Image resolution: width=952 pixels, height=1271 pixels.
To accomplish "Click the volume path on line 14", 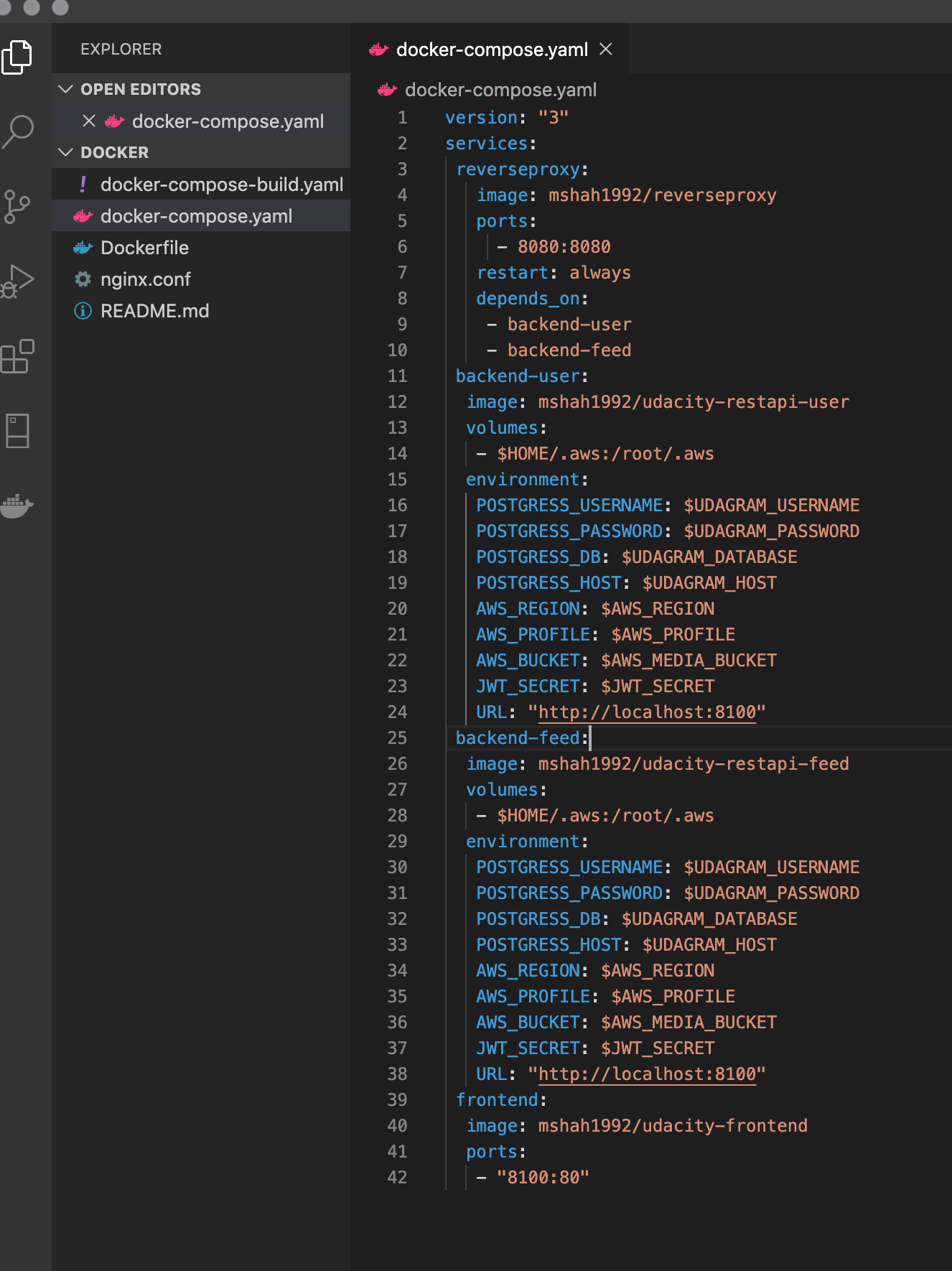I will click(x=605, y=453).
